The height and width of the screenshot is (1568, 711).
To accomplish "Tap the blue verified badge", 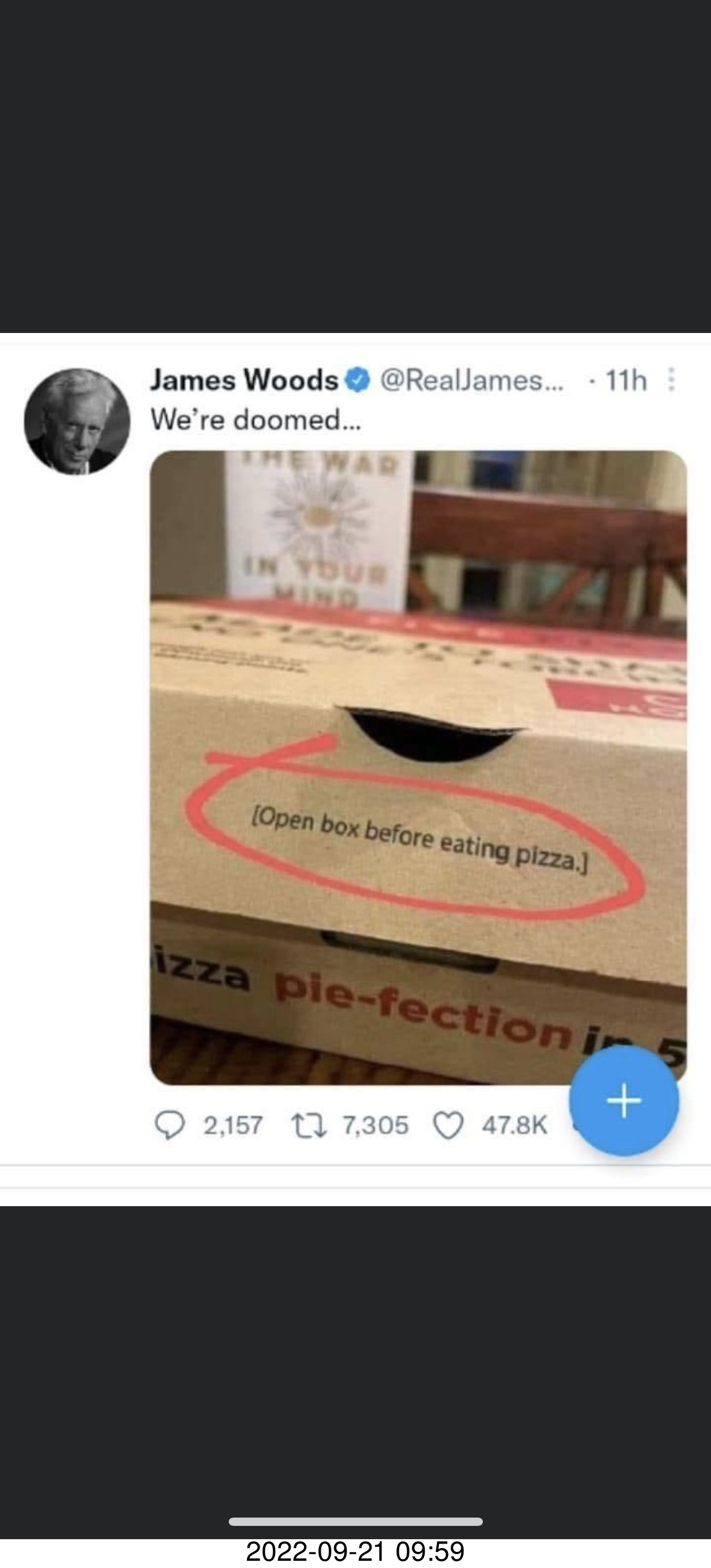I will click(358, 381).
